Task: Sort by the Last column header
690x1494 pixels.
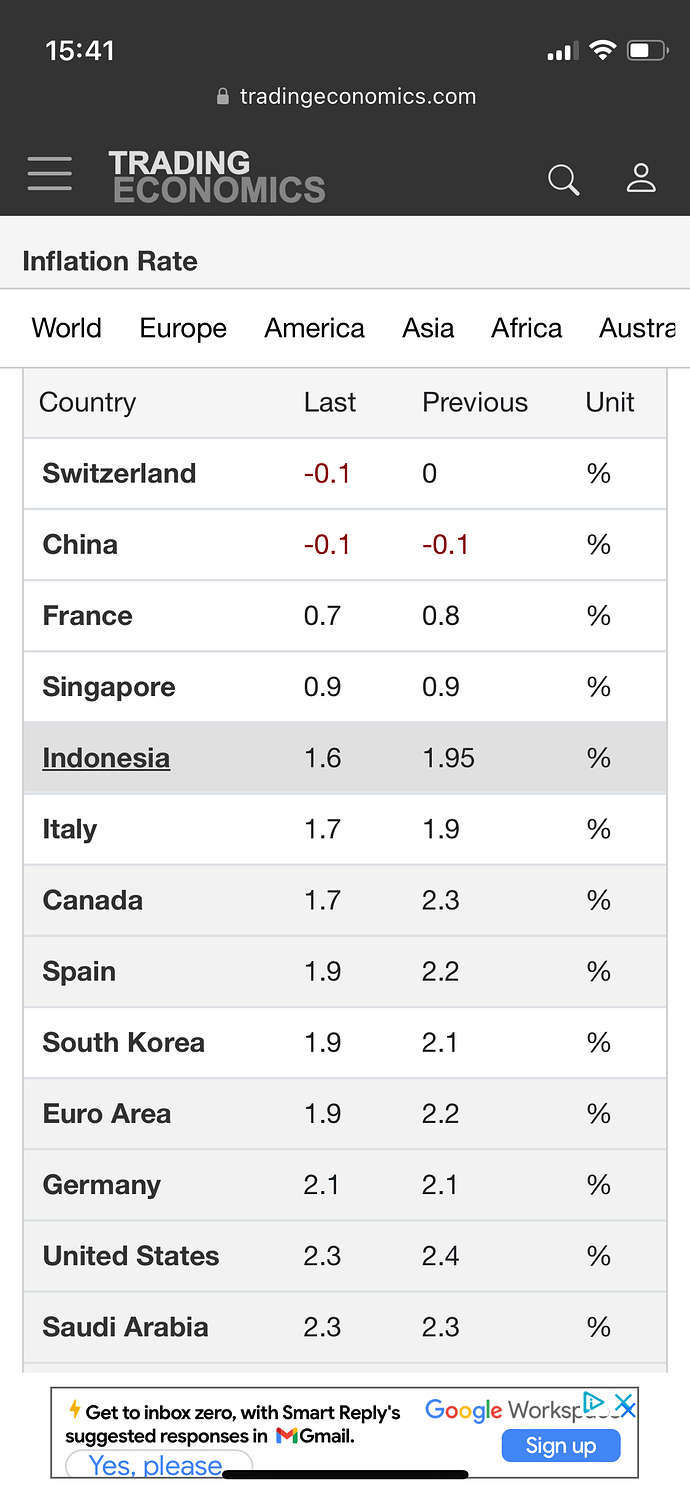Action: (x=330, y=402)
